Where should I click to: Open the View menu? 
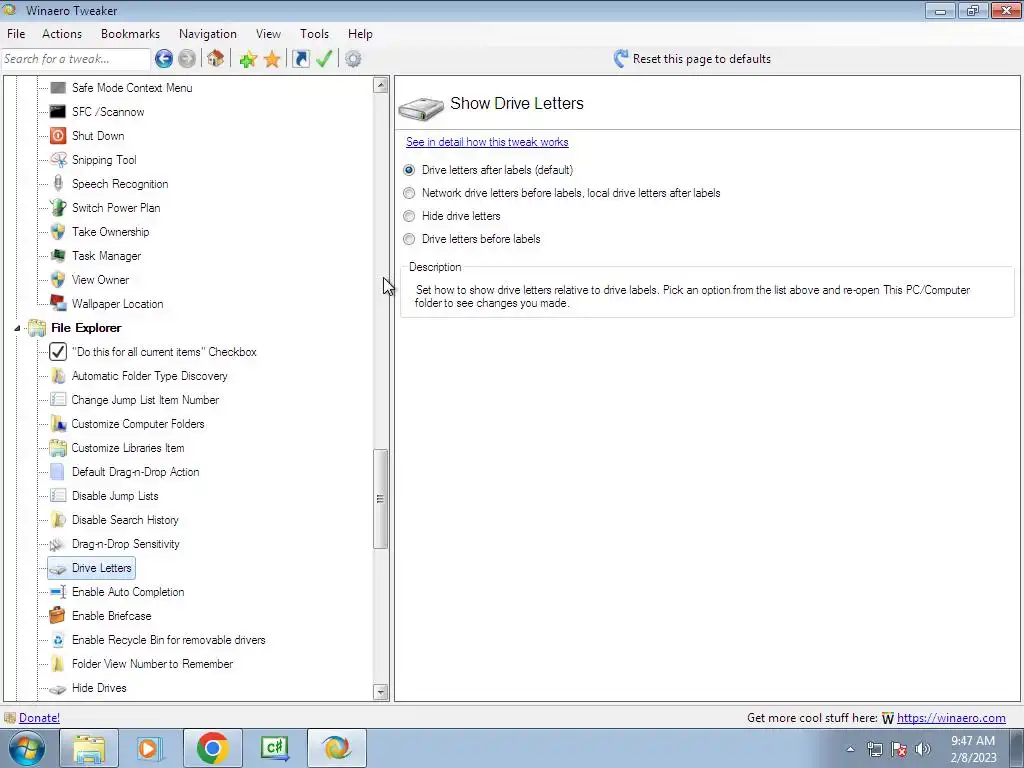tap(268, 34)
